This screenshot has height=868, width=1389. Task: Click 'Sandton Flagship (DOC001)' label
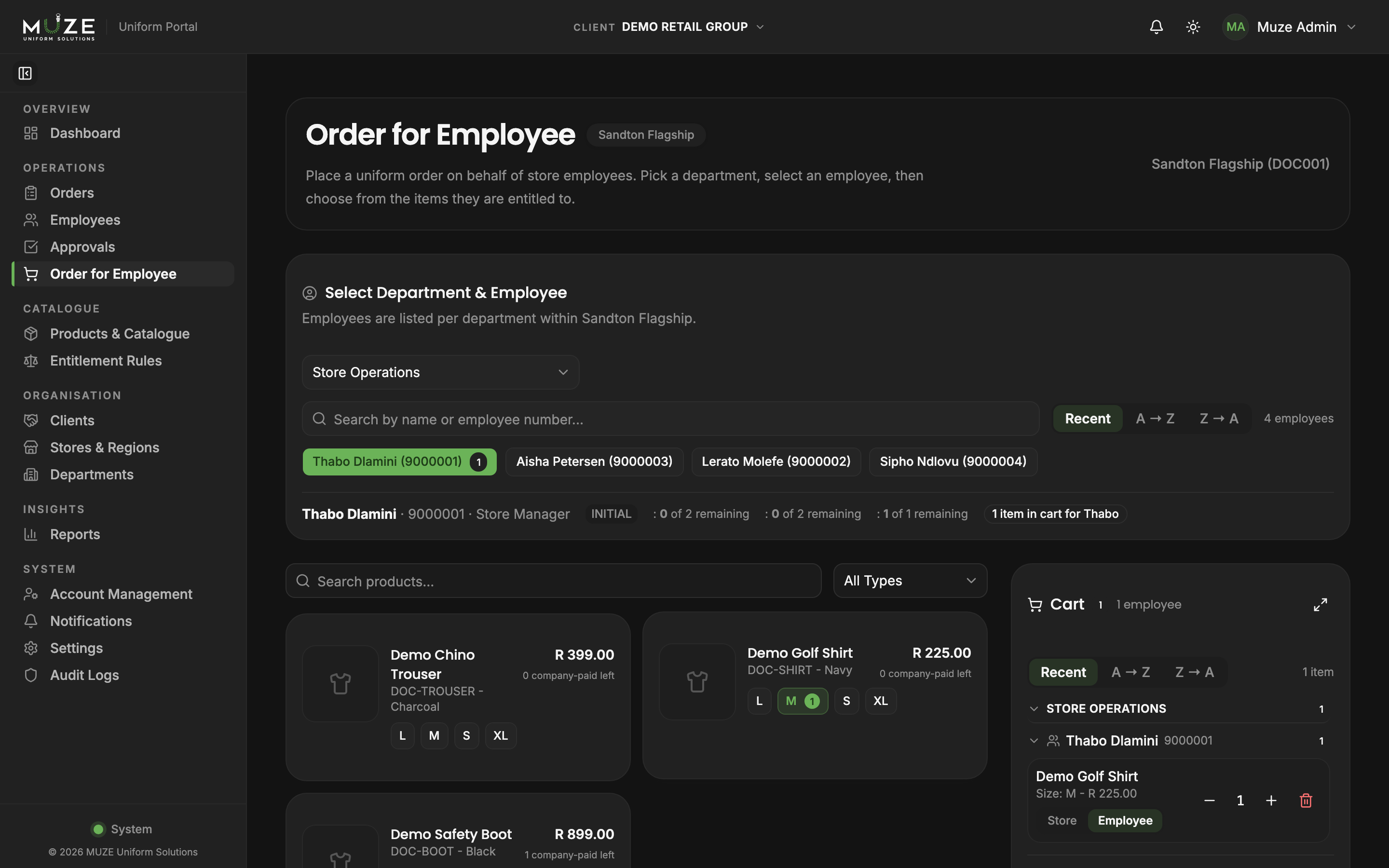1240,164
